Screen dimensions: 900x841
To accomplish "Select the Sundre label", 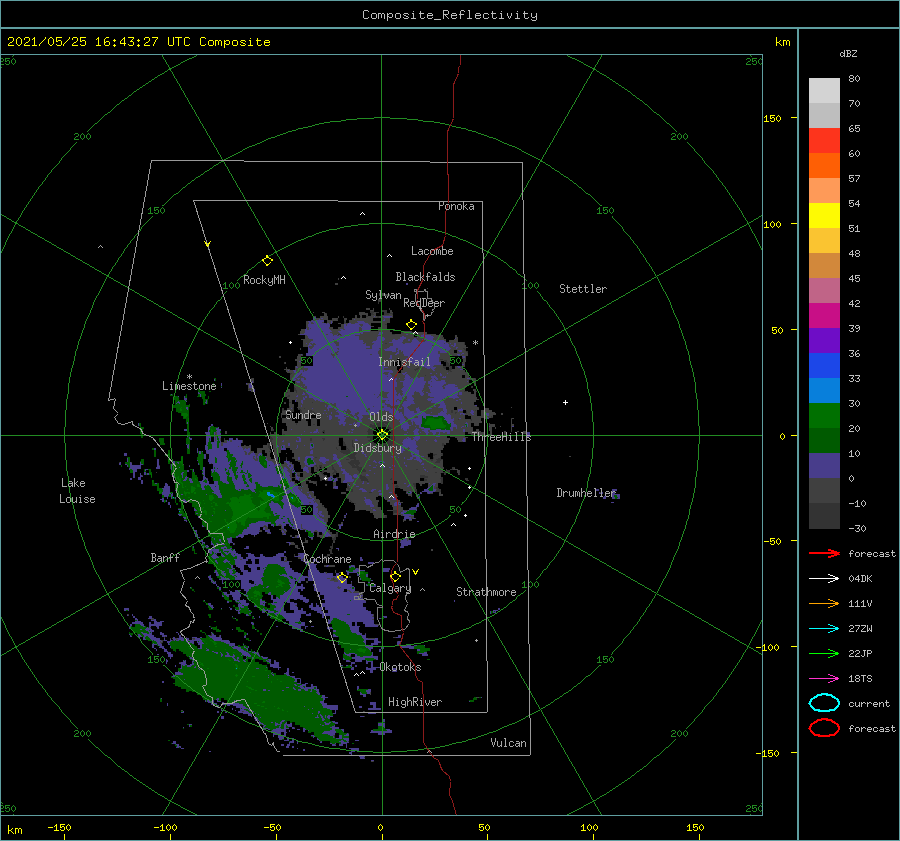I will [x=303, y=414].
